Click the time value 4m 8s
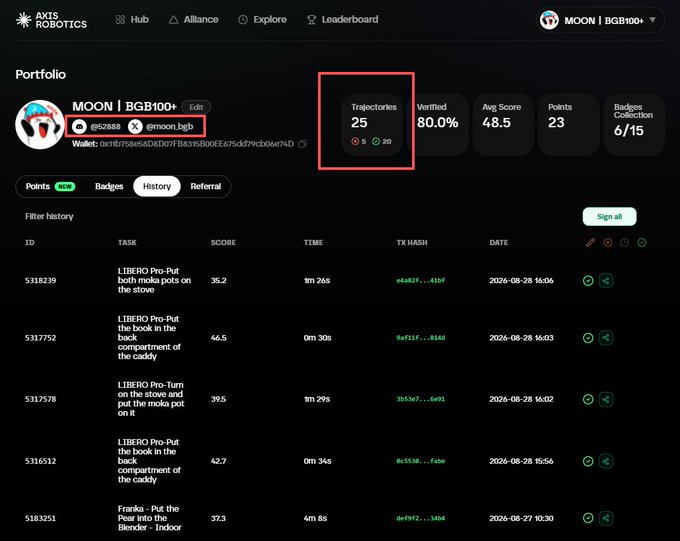680x541 pixels. [x=315, y=518]
